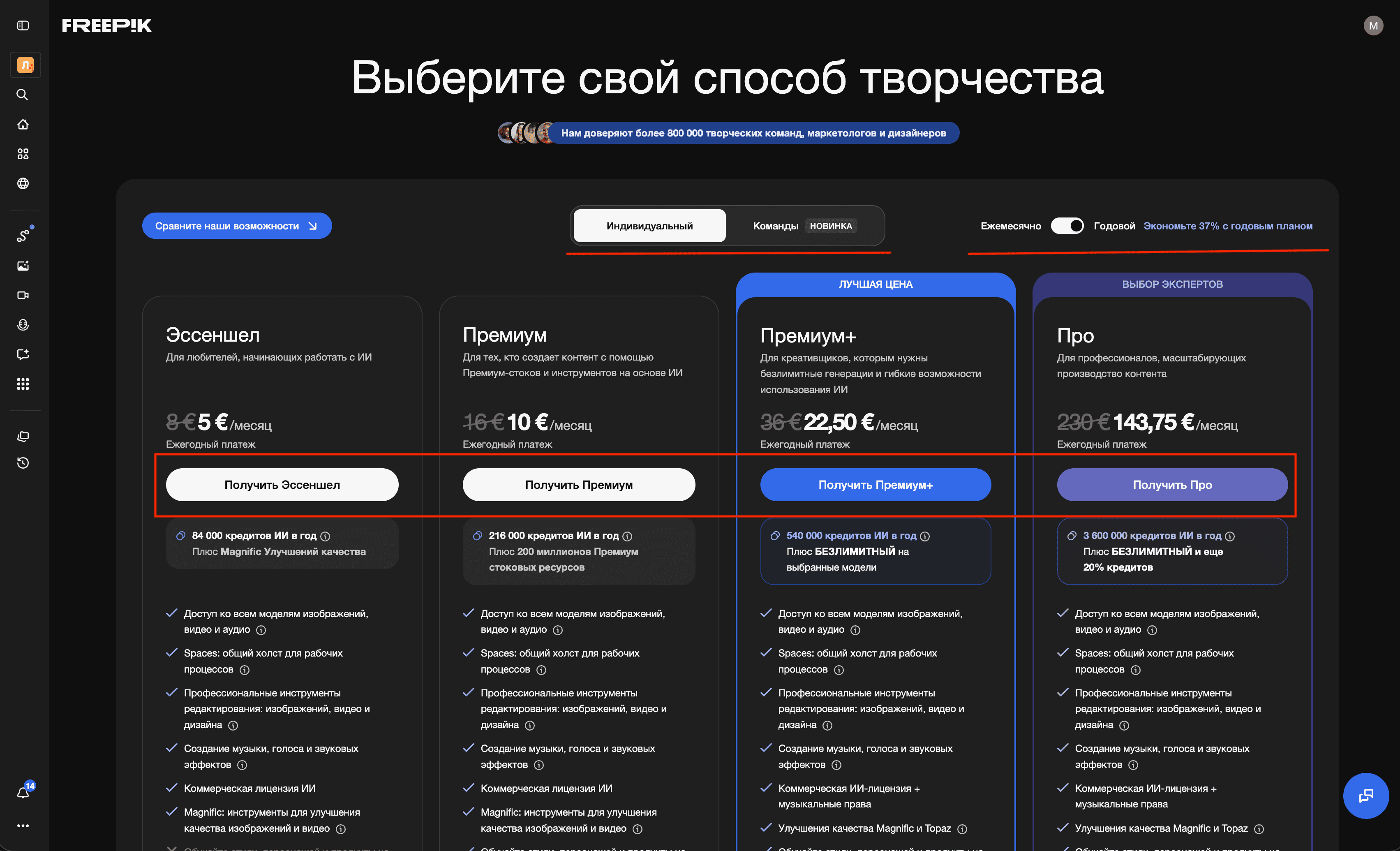The width and height of the screenshot is (1400, 851).
Task: Click Получить Премиум+ button
Action: 875,485
